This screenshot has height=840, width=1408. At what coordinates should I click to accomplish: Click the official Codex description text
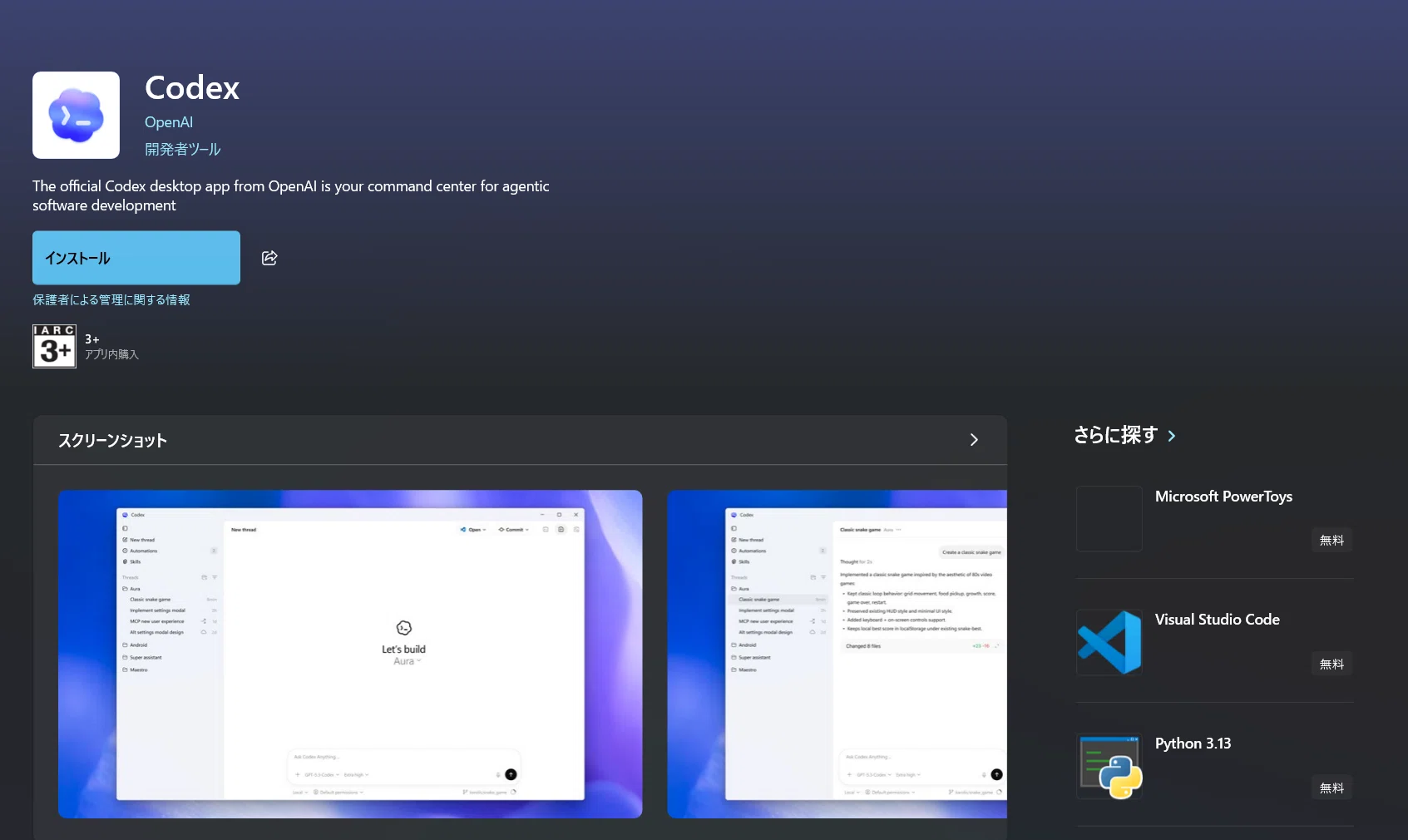(291, 195)
